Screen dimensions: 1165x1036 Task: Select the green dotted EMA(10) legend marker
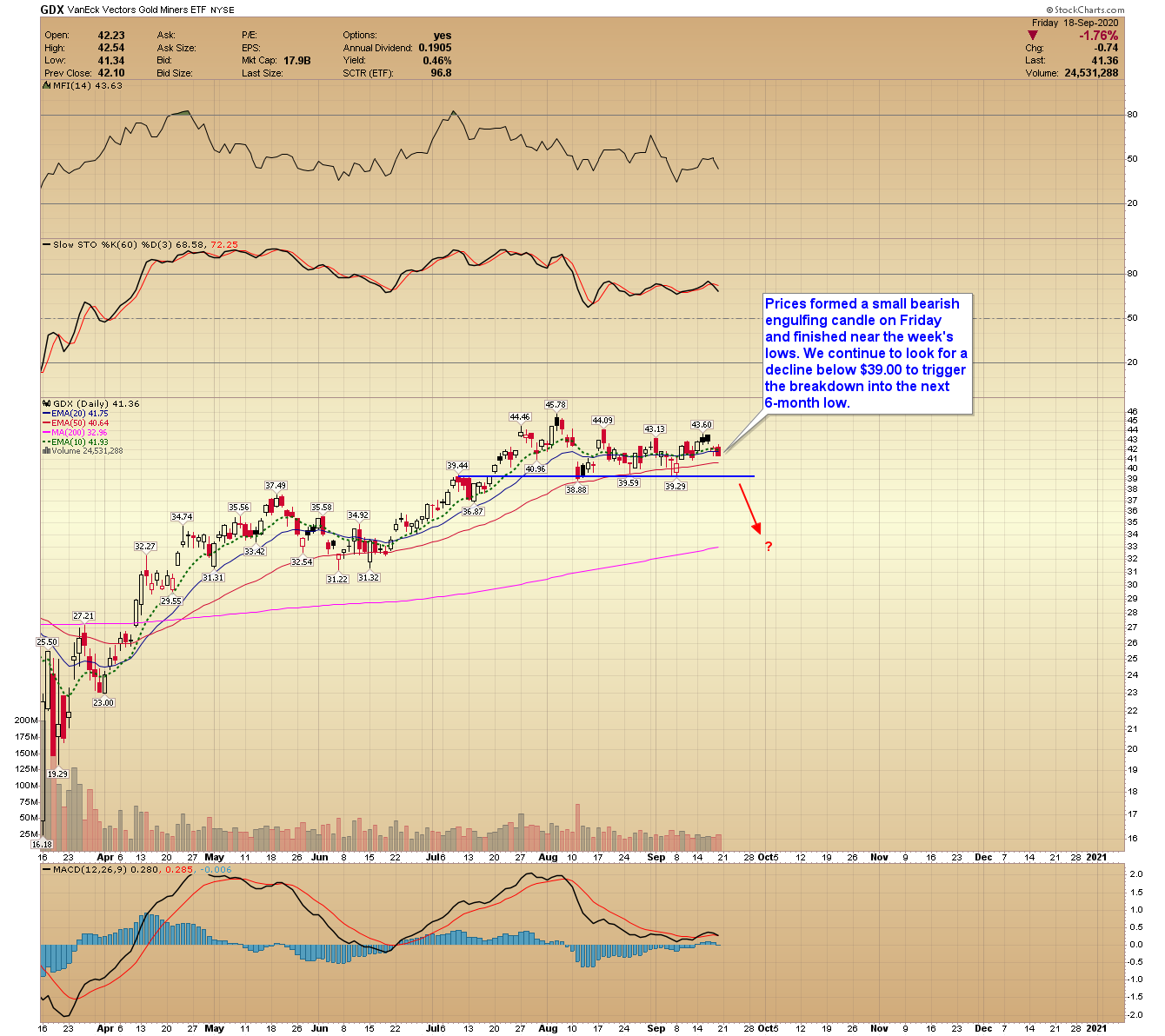[x=46, y=442]
